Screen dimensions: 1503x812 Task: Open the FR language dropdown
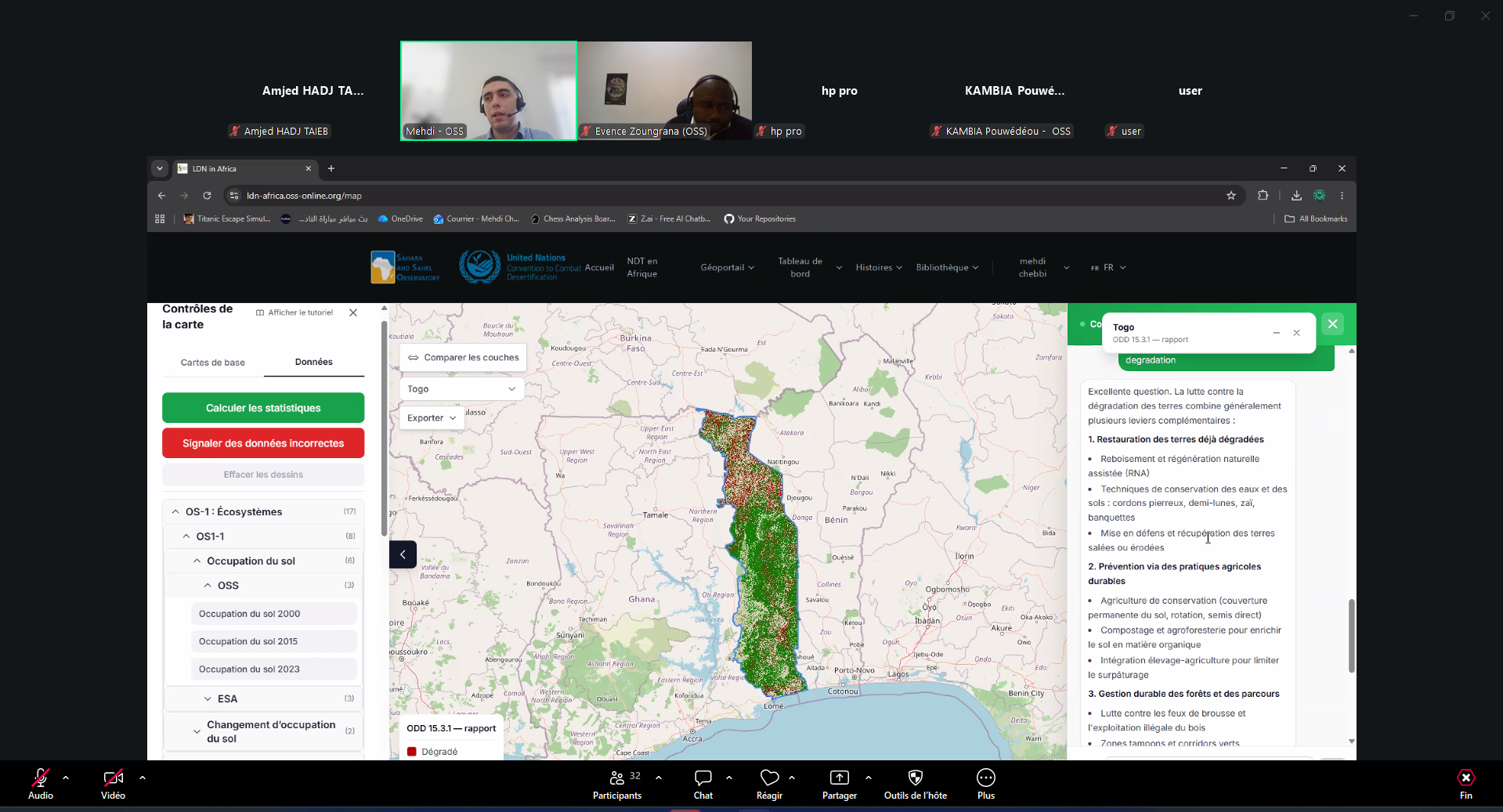(1108, 268)
